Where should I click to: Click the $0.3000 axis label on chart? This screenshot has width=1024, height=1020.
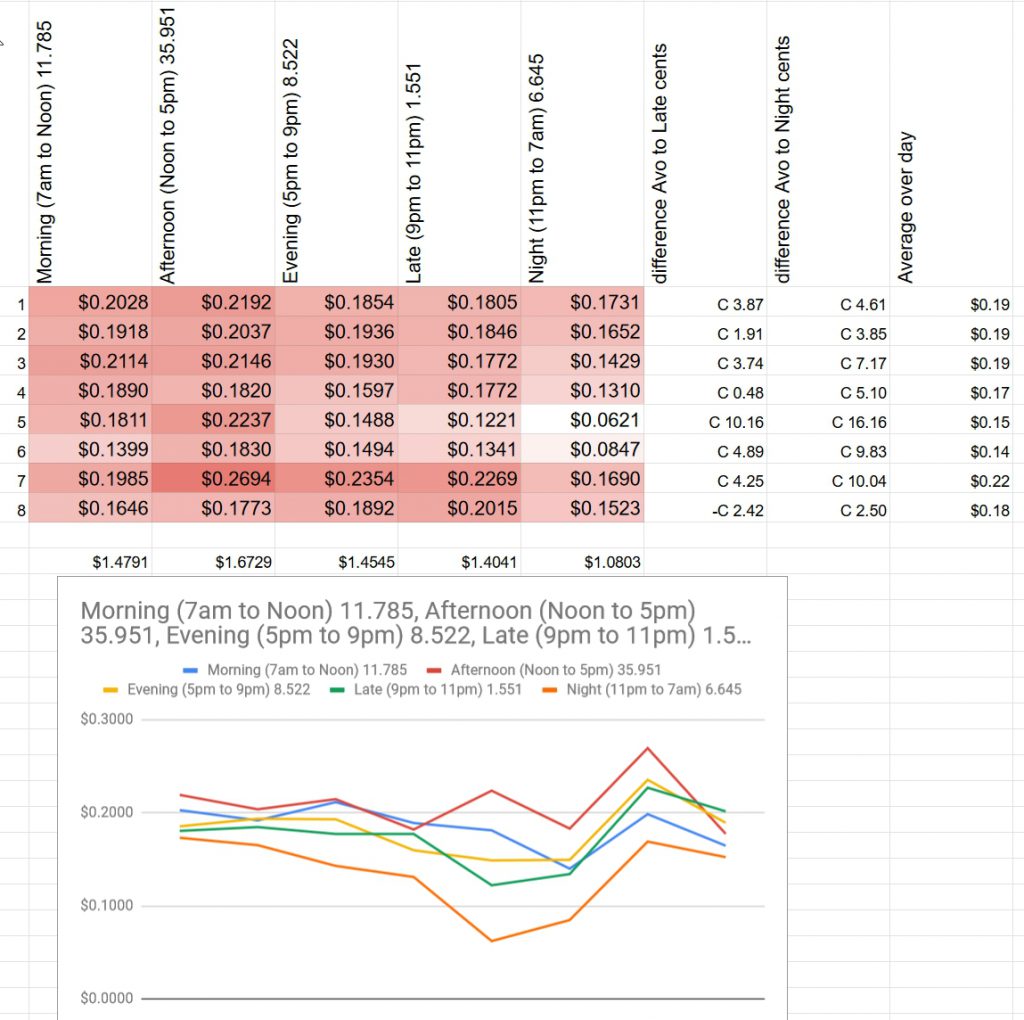106,720
